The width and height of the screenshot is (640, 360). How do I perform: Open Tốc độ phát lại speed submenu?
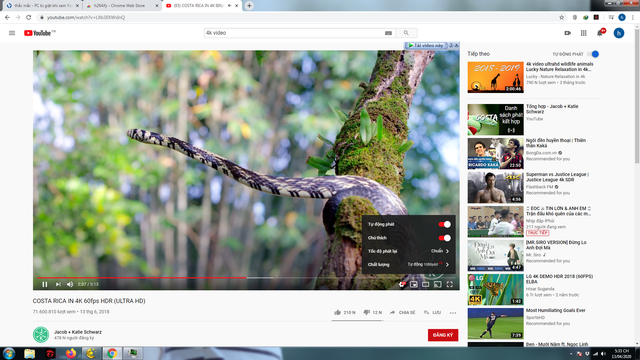409,251
